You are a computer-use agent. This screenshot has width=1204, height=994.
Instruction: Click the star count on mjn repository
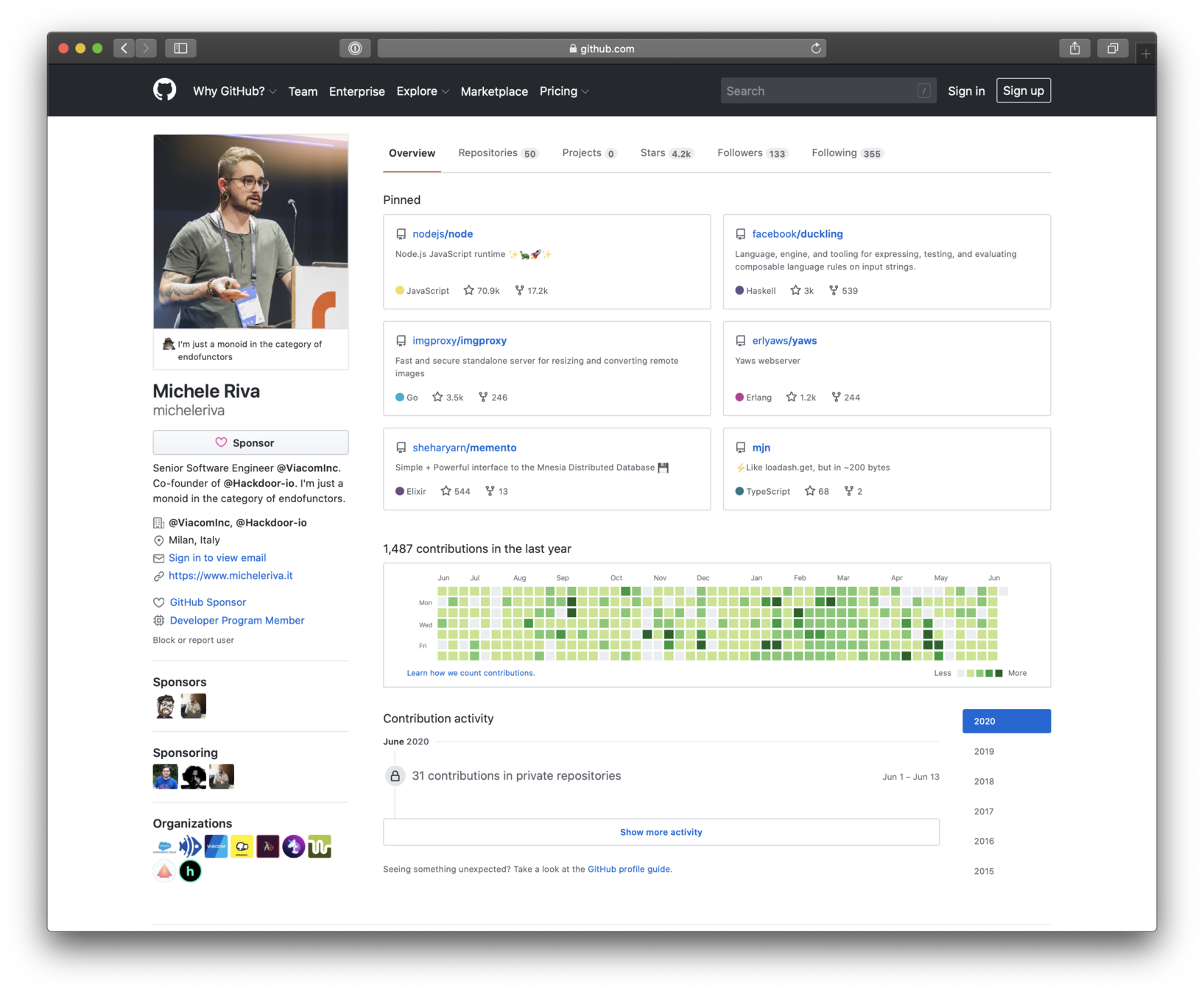tap(817, 492)
